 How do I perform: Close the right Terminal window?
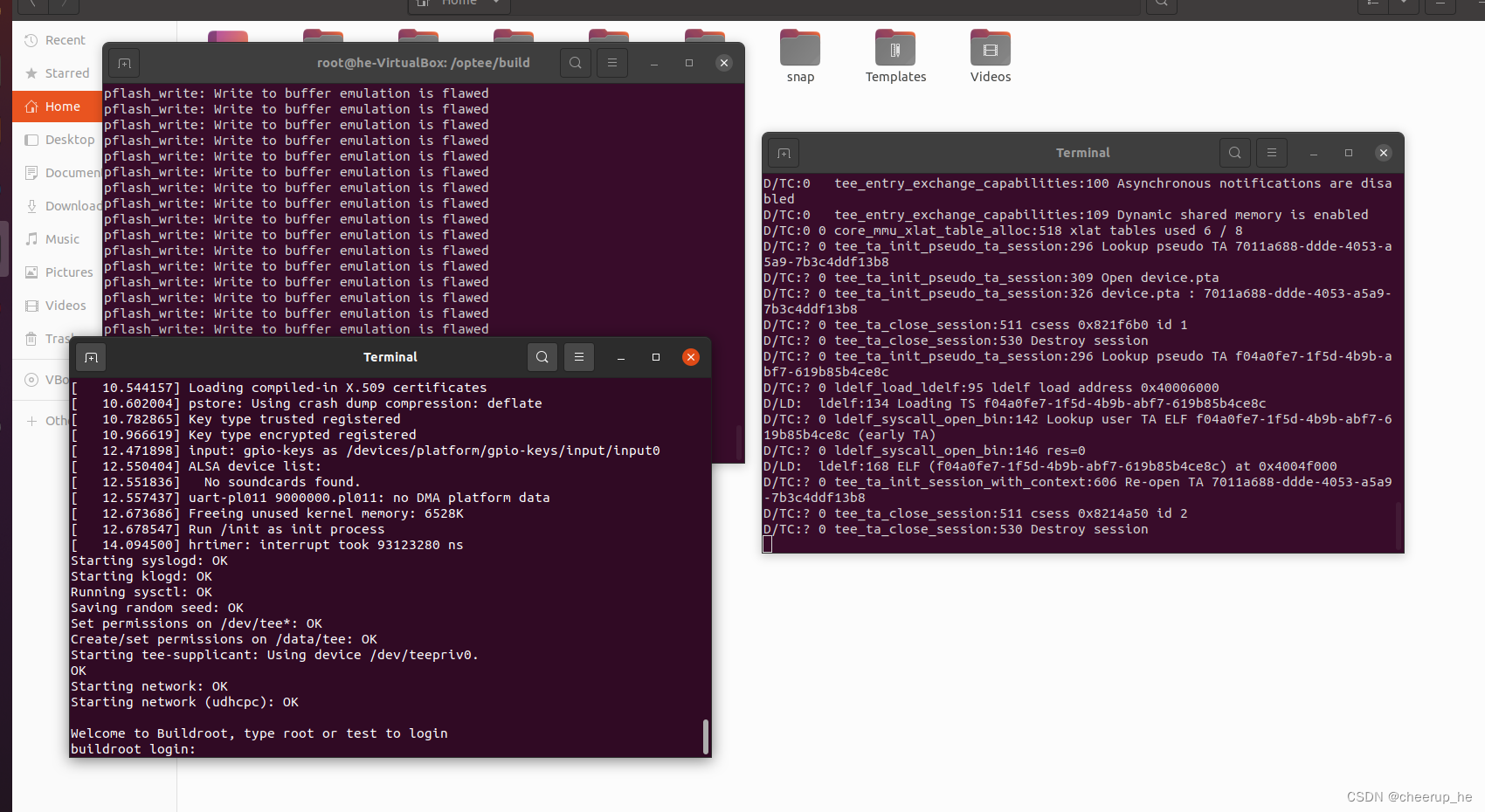click(x=1384, y=153)
